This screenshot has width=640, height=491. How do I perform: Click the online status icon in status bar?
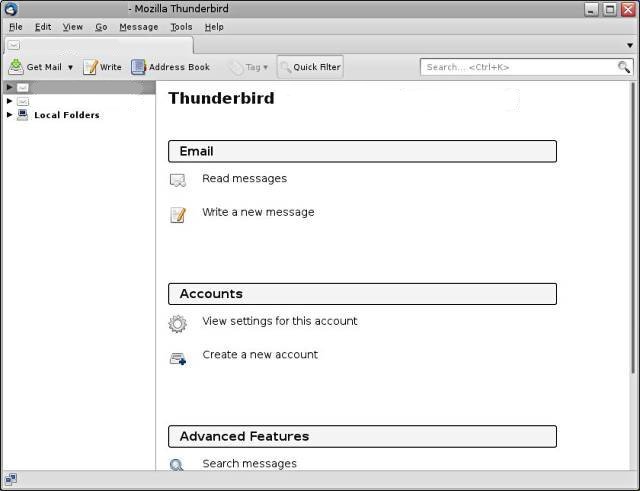[11, 479]
